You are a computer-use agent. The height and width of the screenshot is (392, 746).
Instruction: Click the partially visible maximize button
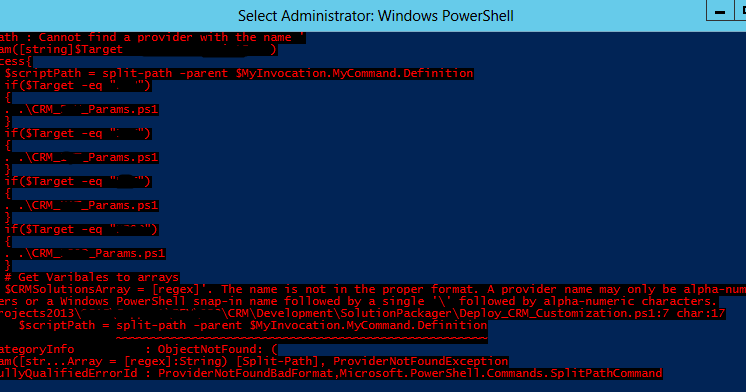(x=740, y=10)
